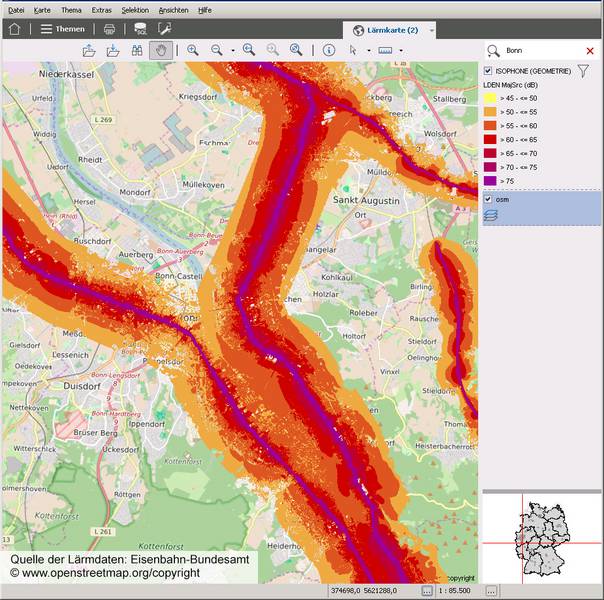Viewport: 604px width, 600px height.
Task: Click the Zoom in magnifier
Action: tap(193, 50)
